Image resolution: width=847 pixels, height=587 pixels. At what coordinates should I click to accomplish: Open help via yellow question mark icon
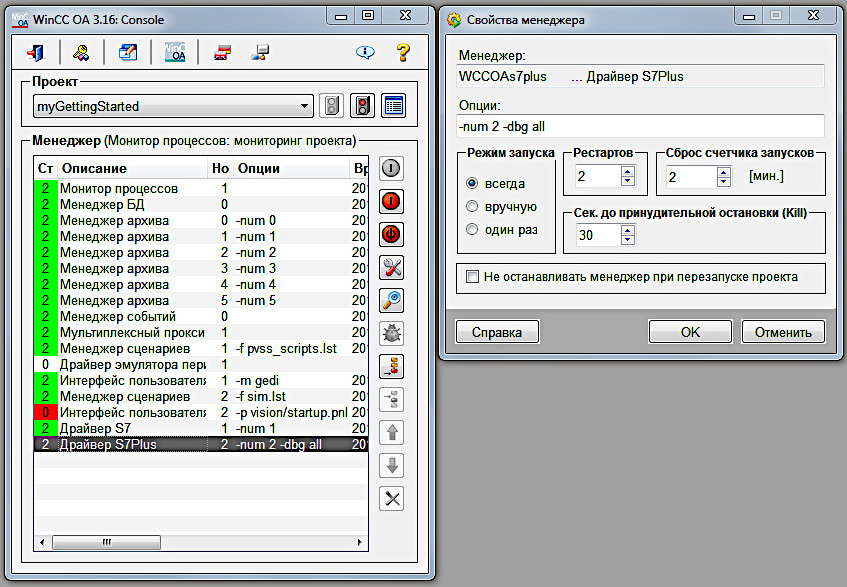click(403, 52)
